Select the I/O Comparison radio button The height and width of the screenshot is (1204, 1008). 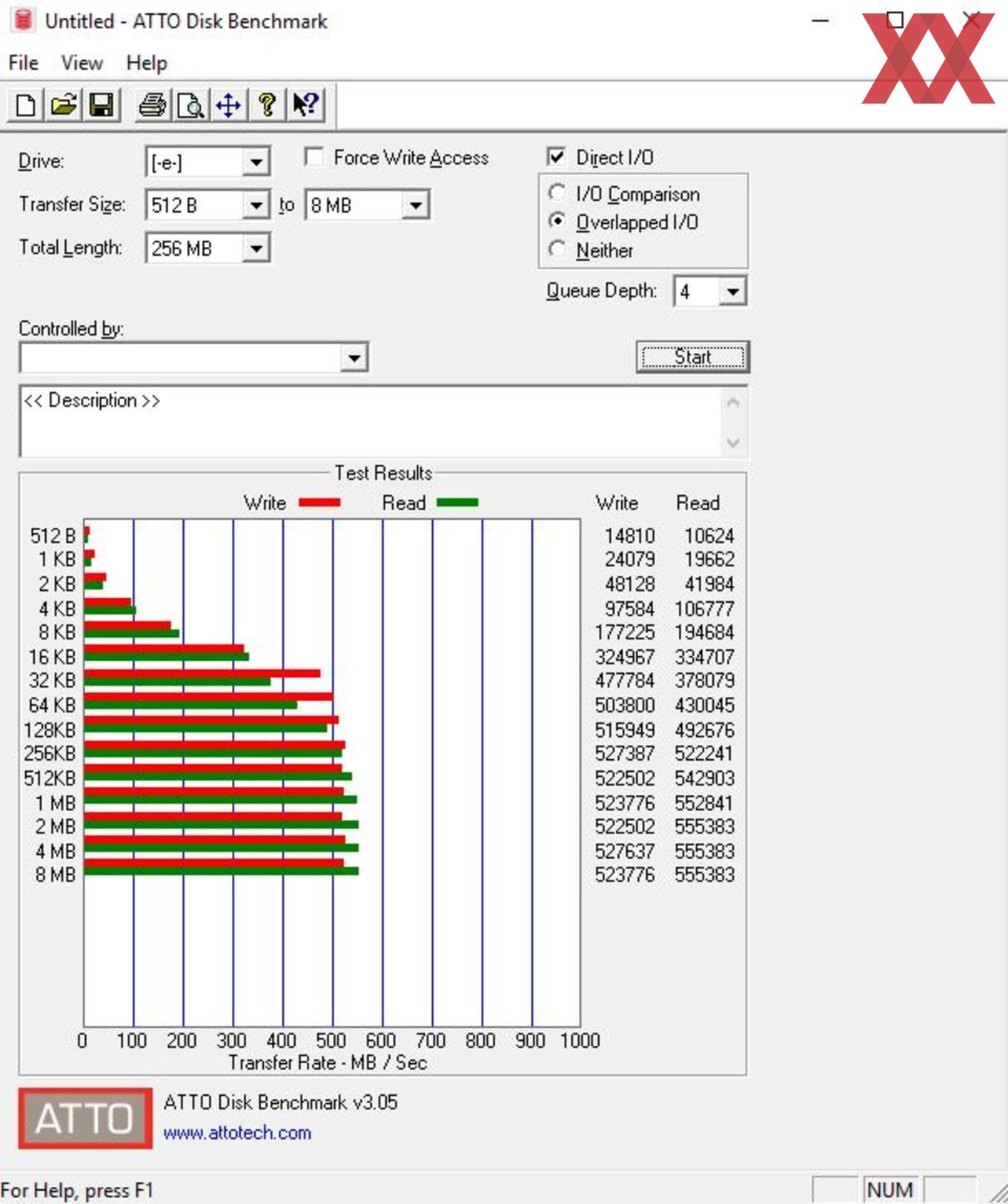tap(557, 193)
